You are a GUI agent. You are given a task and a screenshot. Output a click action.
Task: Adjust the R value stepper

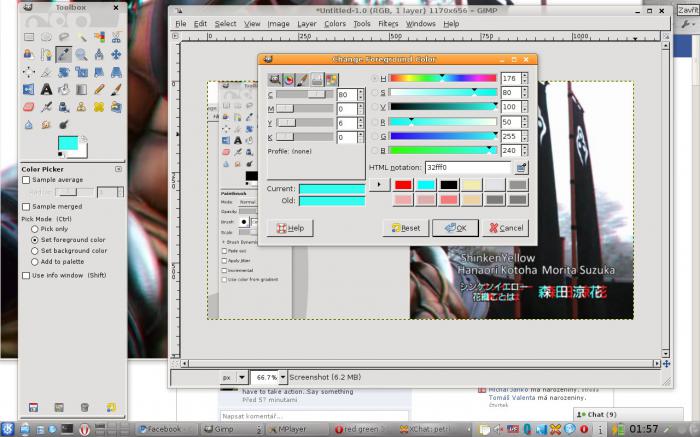(525, 122)
